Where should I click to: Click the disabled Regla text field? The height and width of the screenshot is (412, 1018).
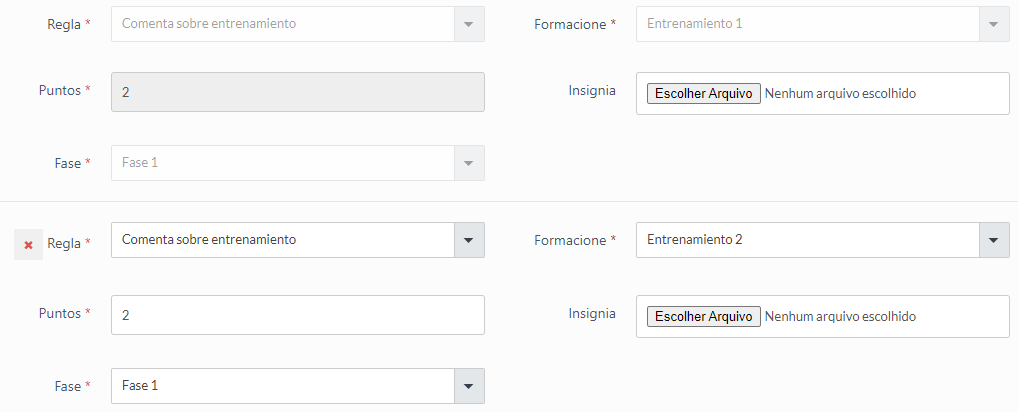click(x=282, y=23)
